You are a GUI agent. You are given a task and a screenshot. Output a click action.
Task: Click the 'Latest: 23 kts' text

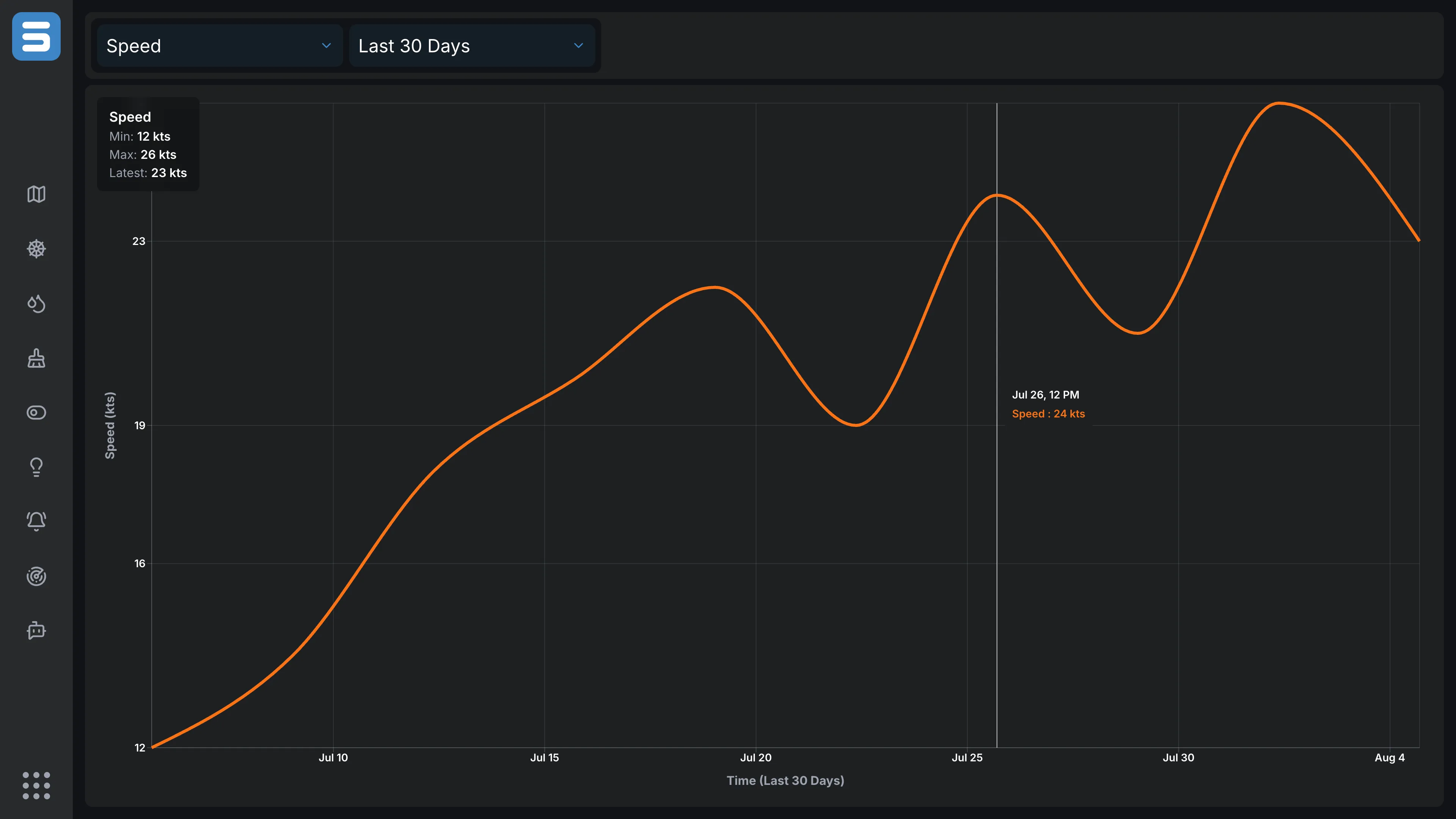coord(147,173)
